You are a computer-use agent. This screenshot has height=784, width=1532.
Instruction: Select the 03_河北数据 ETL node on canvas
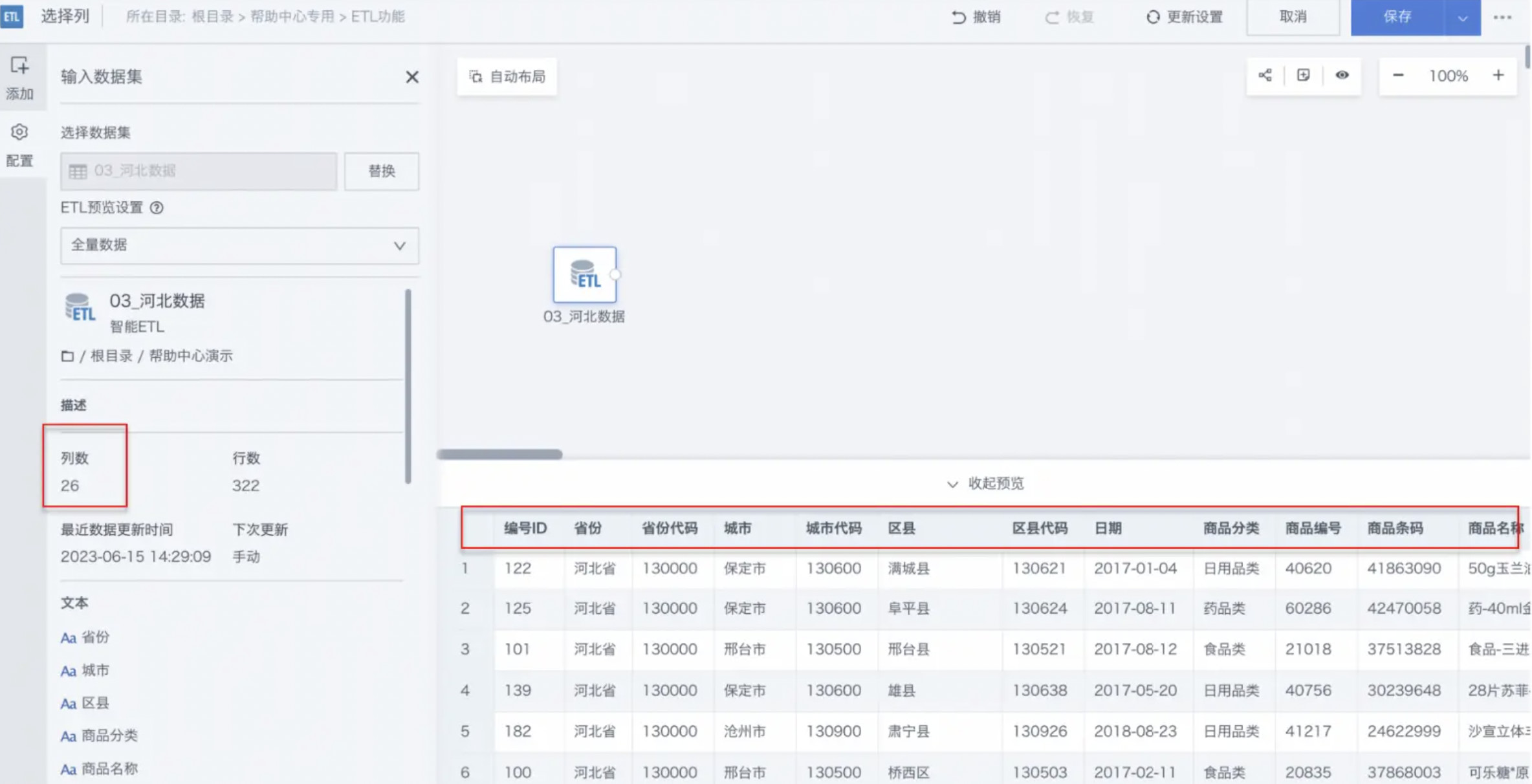[x=584, y=275]
